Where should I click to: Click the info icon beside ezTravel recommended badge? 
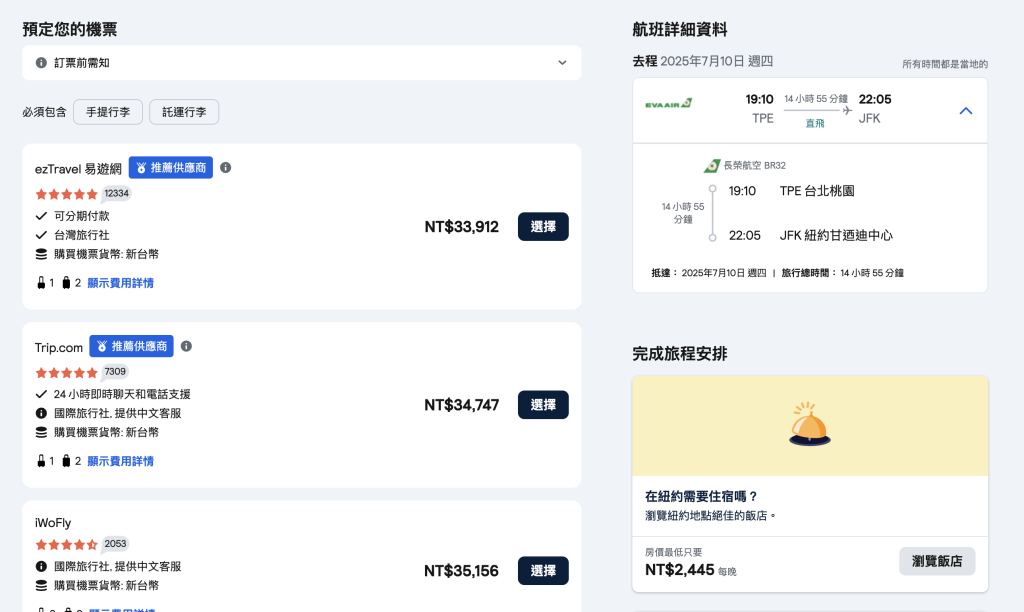(225, 168)
